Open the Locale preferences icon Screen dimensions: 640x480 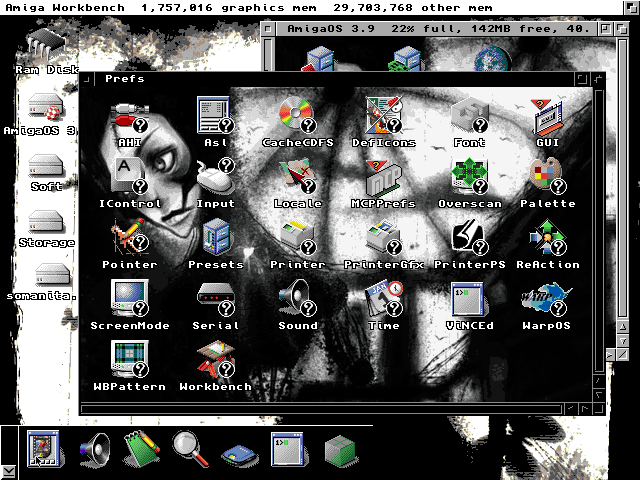[298, 177]
